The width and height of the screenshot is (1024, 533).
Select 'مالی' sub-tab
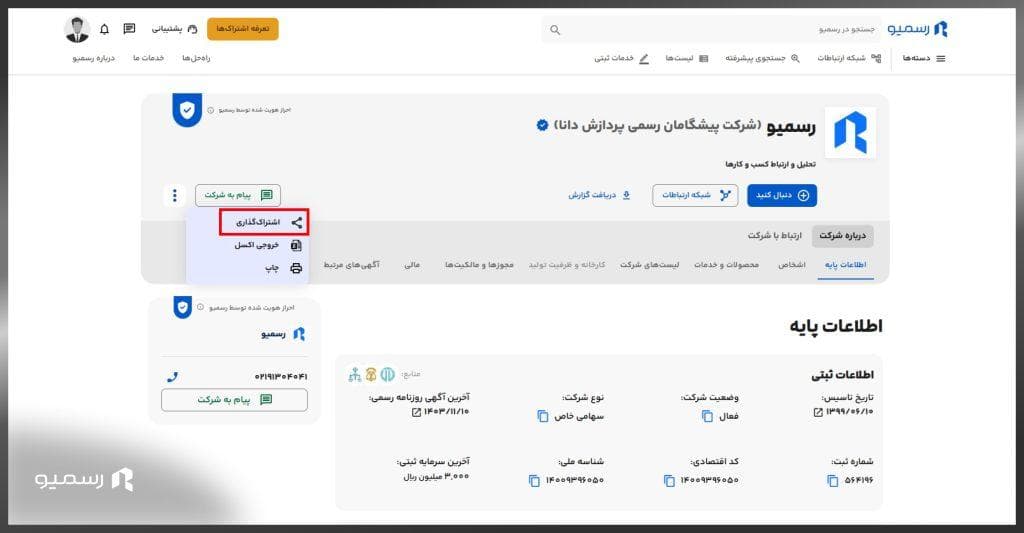(412, 265)
